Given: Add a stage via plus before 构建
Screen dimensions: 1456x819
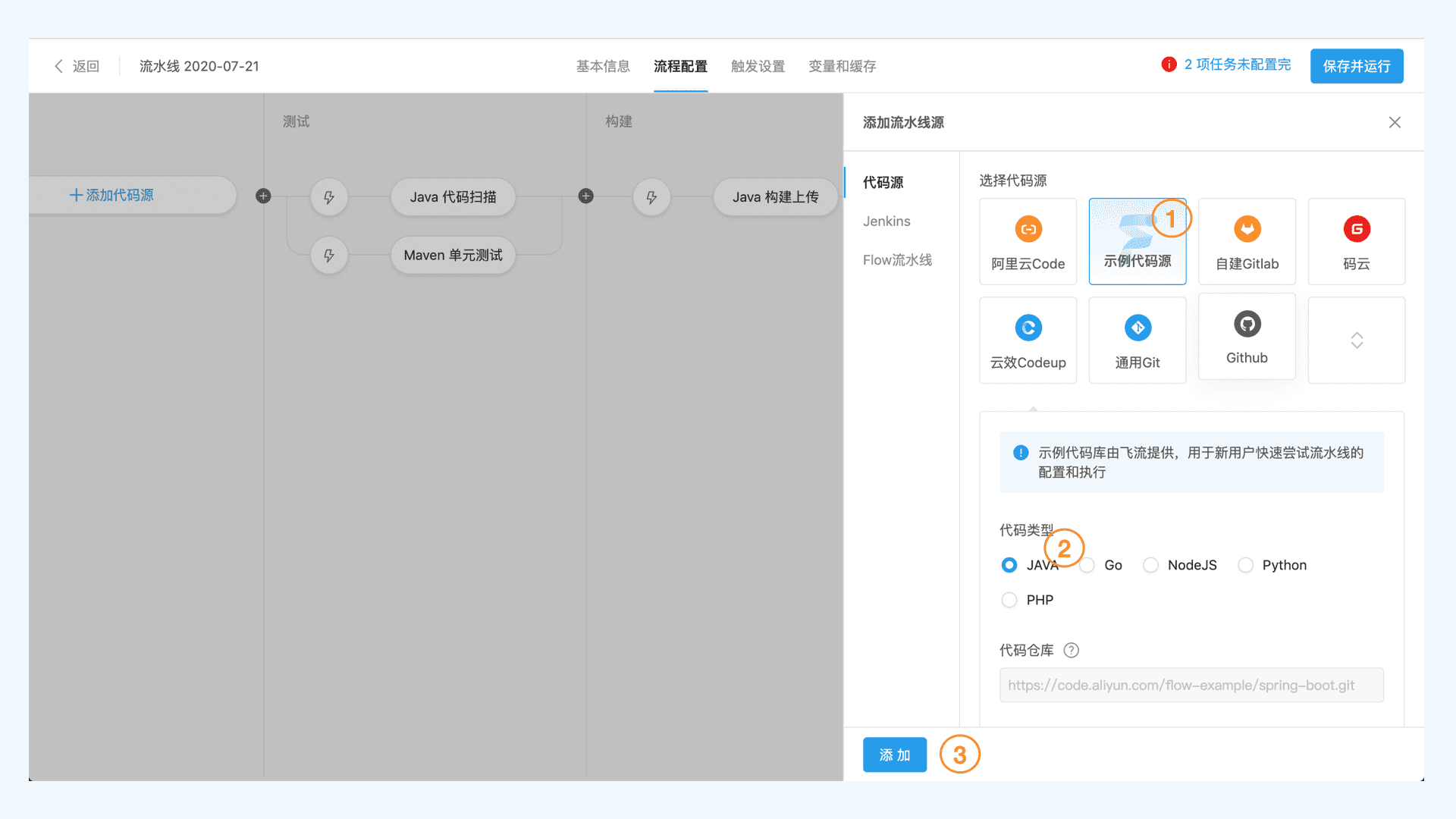Looking at the screenshot, I should tap(585, 196).
